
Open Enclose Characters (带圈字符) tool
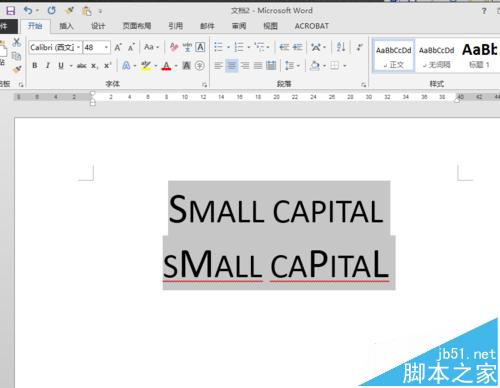coord(200,66)
